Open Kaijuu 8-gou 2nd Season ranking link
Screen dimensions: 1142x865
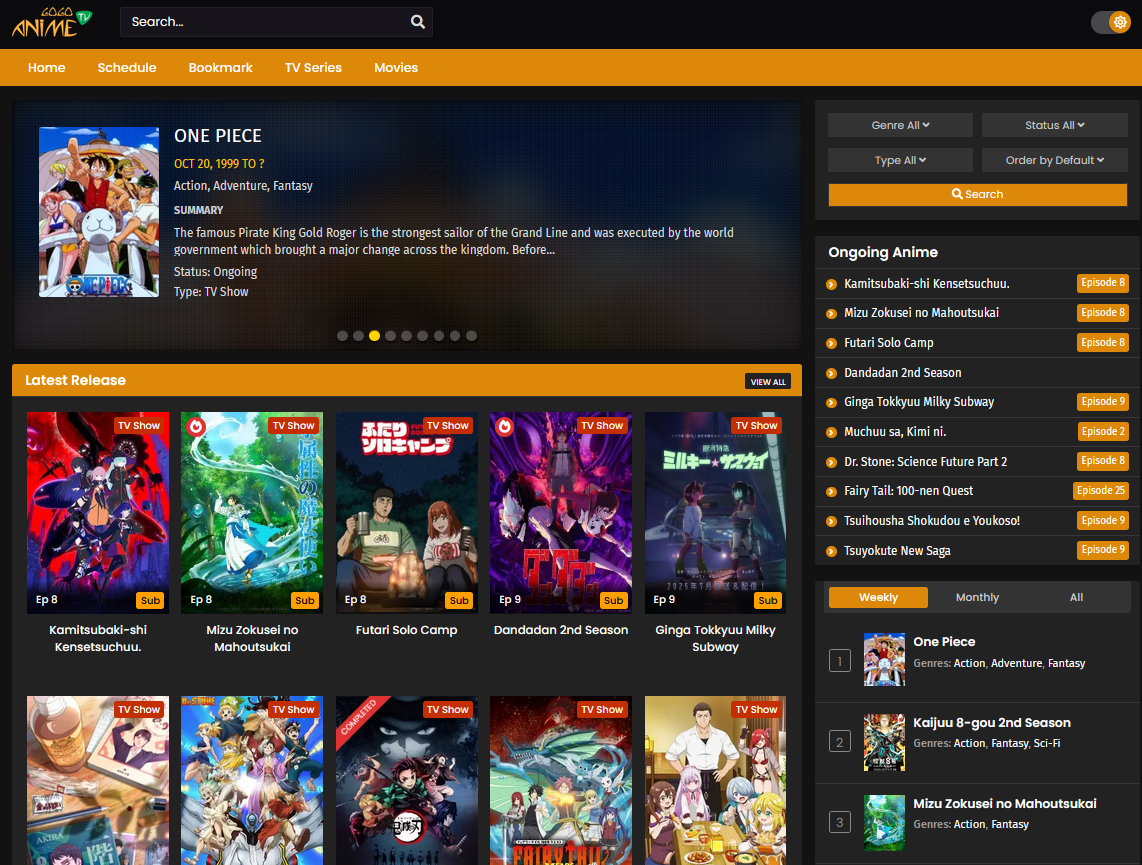(992, 723)
